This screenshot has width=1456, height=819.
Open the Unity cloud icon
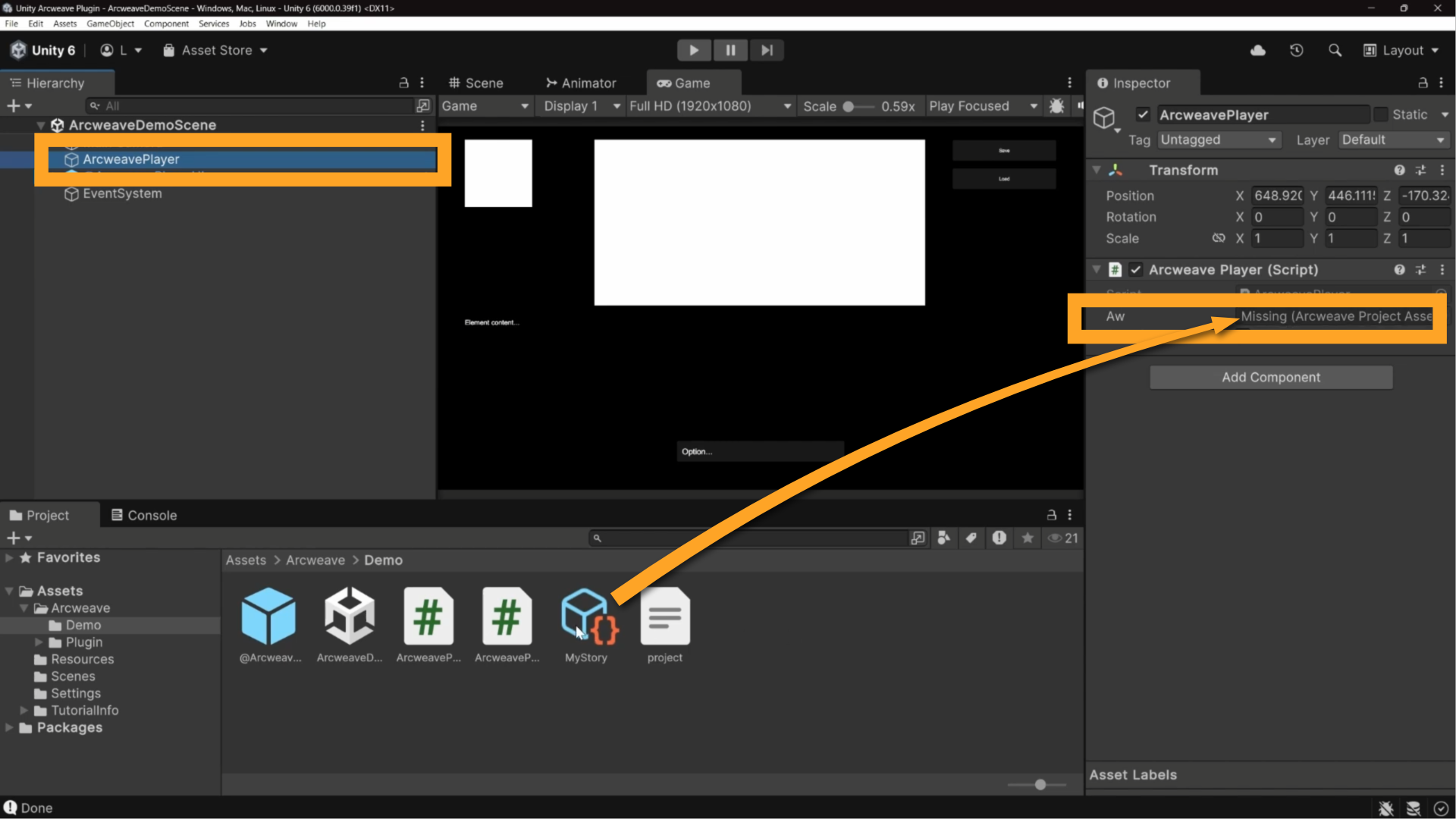click(x=1258, y=50)
